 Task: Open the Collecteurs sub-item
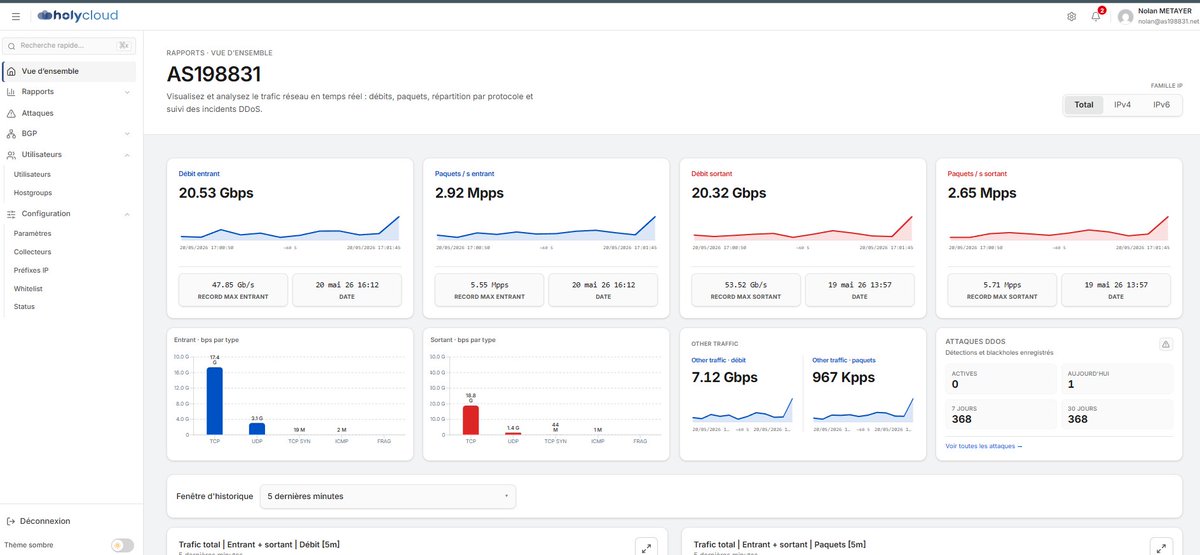tap(33, 252)
